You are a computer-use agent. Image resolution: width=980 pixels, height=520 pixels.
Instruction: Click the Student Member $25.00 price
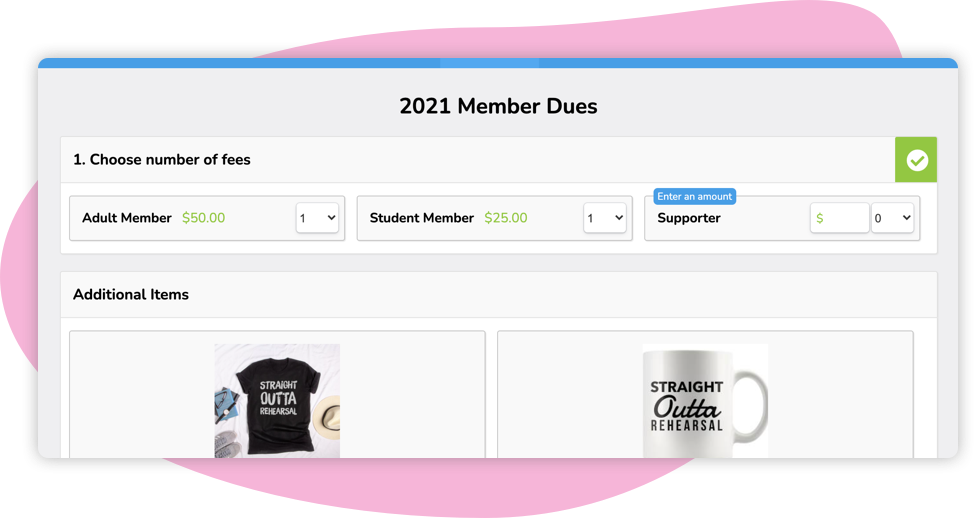[506, 218]
